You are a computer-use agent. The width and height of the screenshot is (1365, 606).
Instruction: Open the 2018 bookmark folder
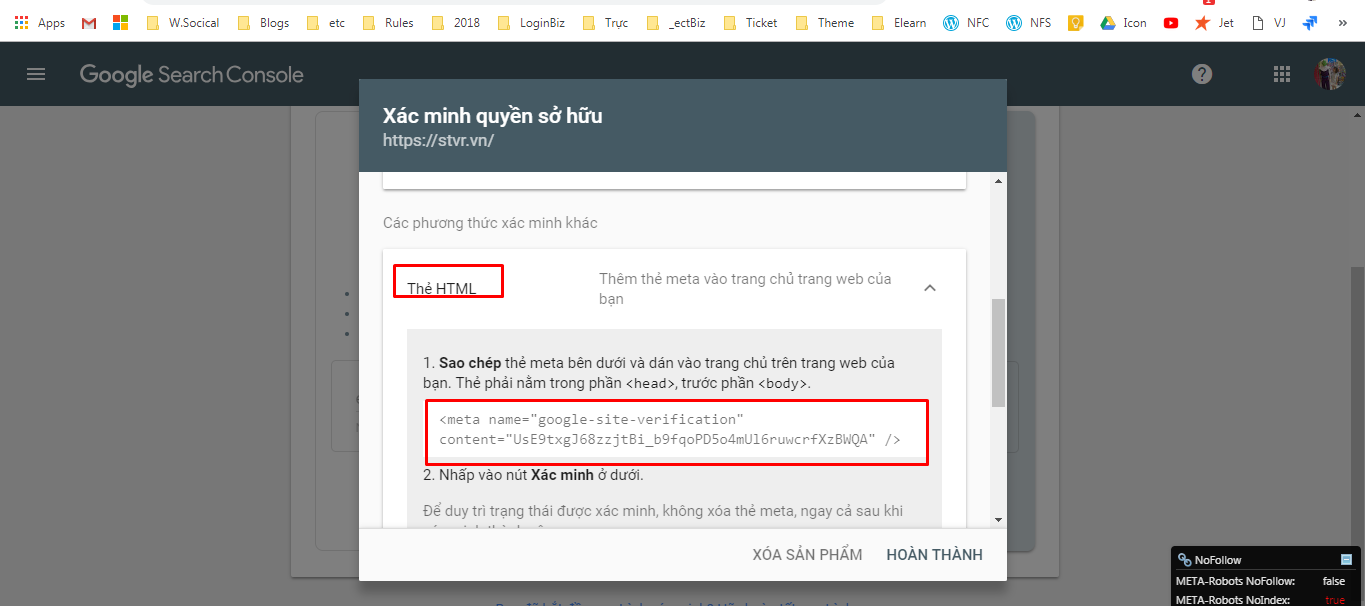(x=455, y=22)
